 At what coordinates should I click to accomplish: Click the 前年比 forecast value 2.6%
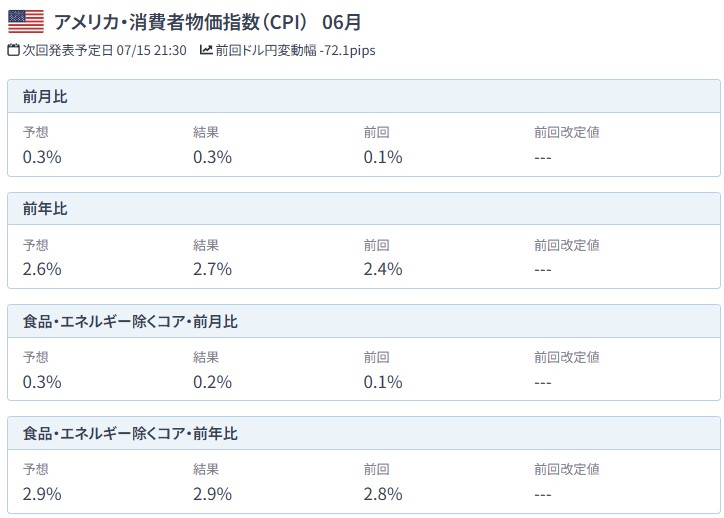[42, 269]
